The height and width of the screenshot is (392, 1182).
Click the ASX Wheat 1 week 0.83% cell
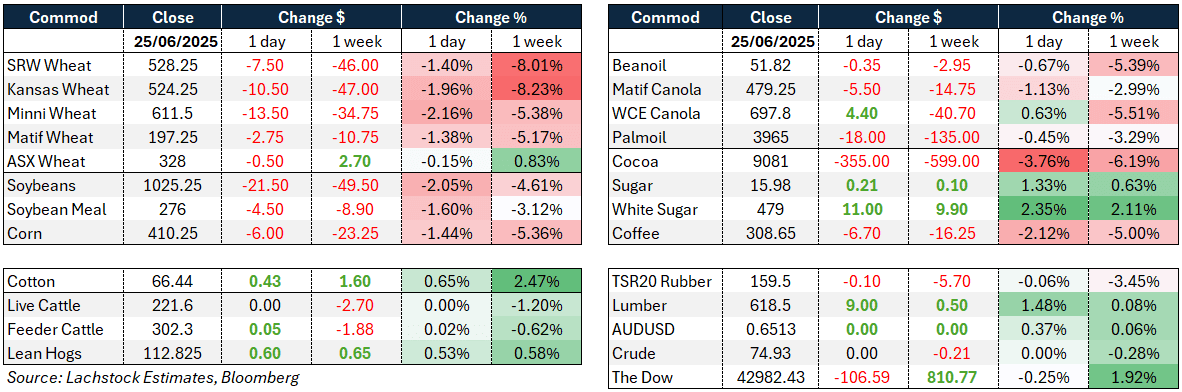(536, 161)
